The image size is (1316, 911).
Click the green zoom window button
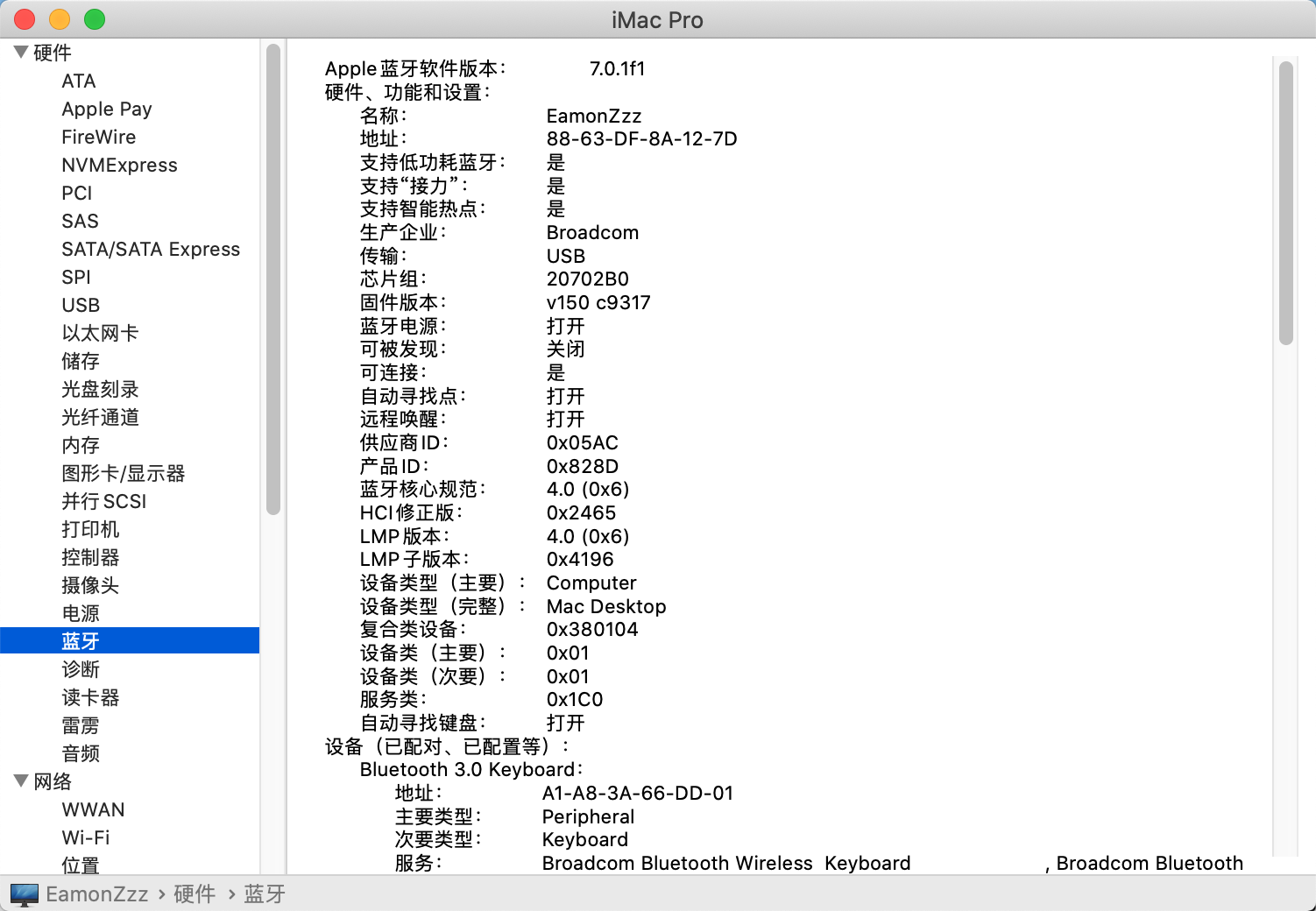(x=95, y=19)
